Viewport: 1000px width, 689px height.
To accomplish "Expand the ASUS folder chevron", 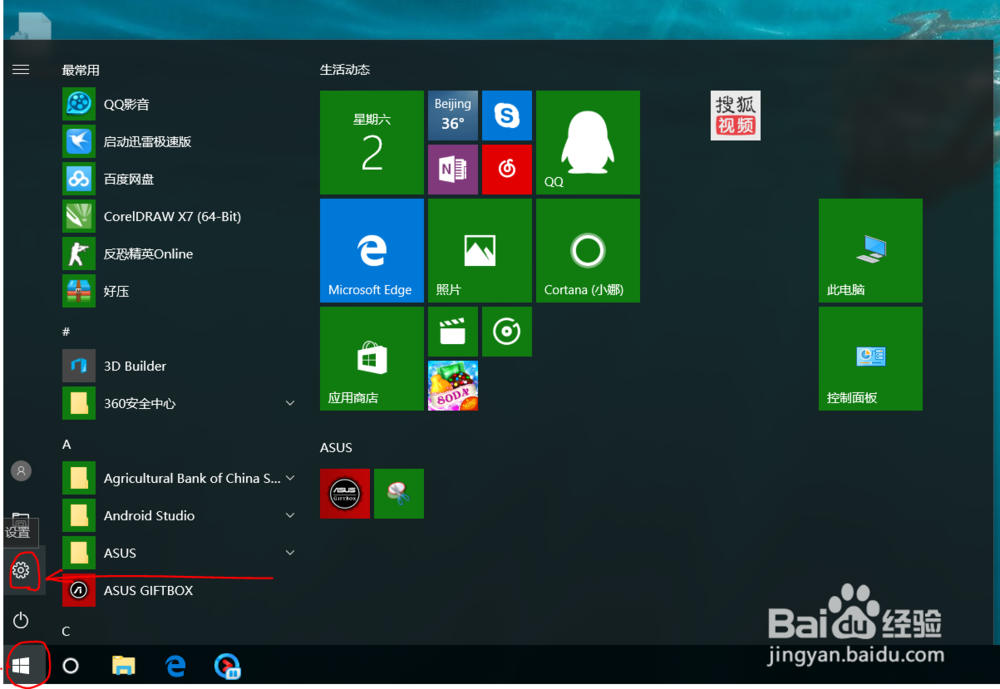I will point(290,552).
